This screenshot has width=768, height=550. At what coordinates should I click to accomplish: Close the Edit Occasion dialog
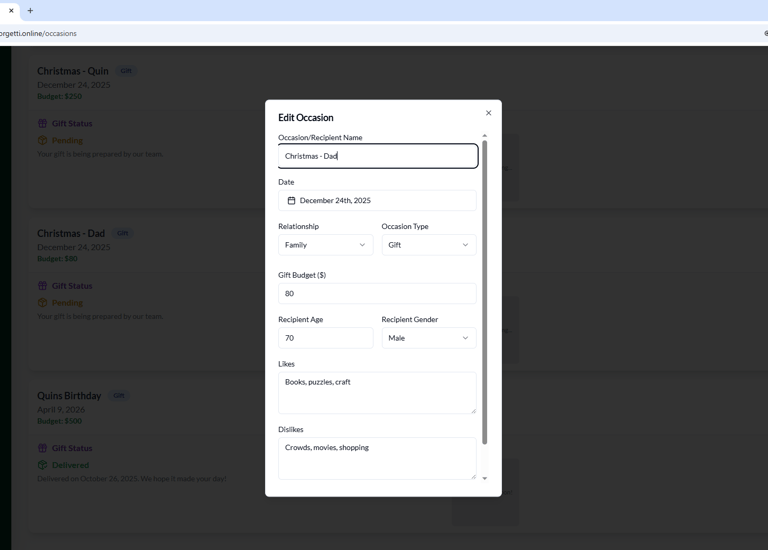(488, 113)
